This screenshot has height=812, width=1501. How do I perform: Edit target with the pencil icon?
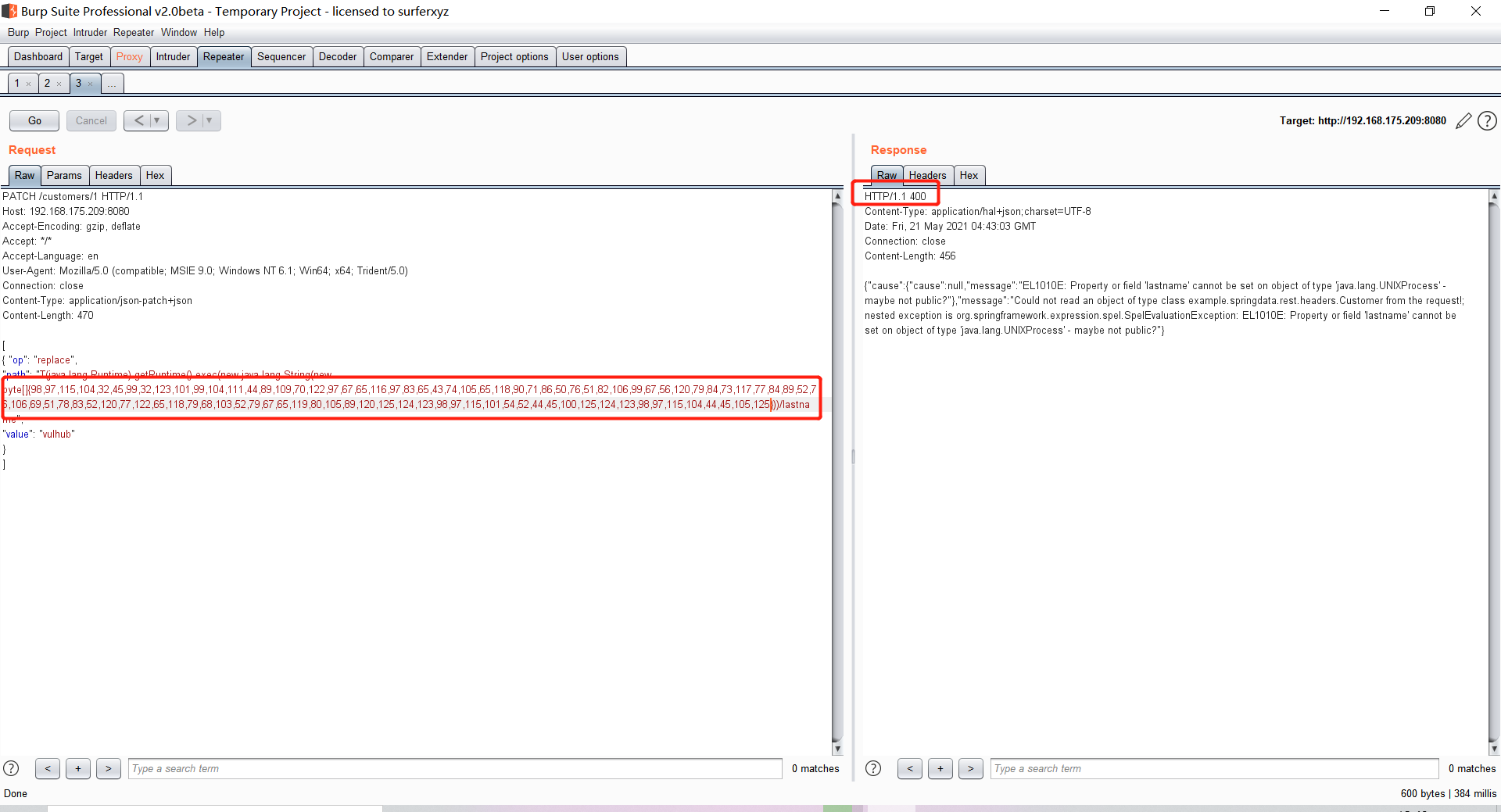tap(1463, 121)
